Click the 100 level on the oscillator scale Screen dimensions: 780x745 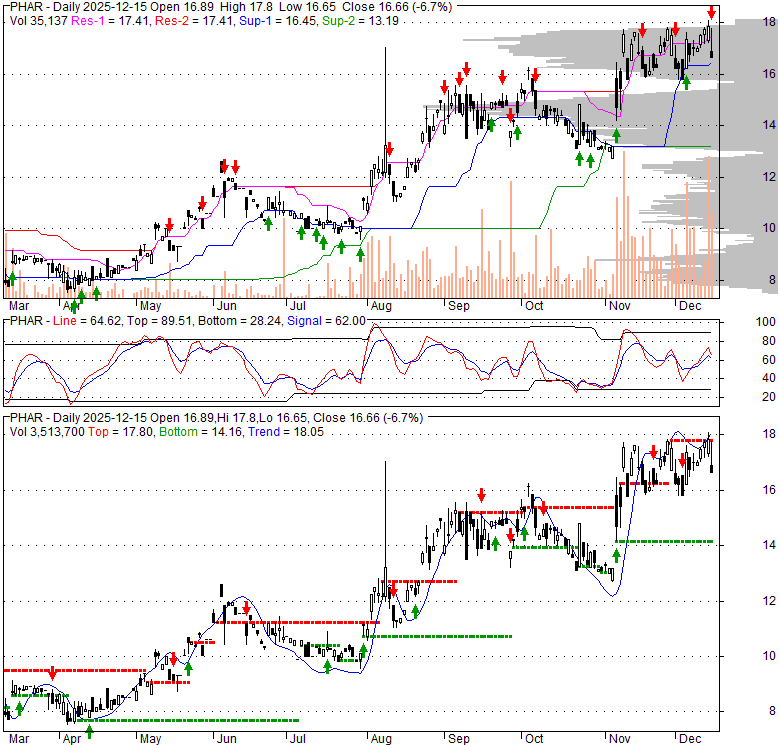tap(739, 323)
